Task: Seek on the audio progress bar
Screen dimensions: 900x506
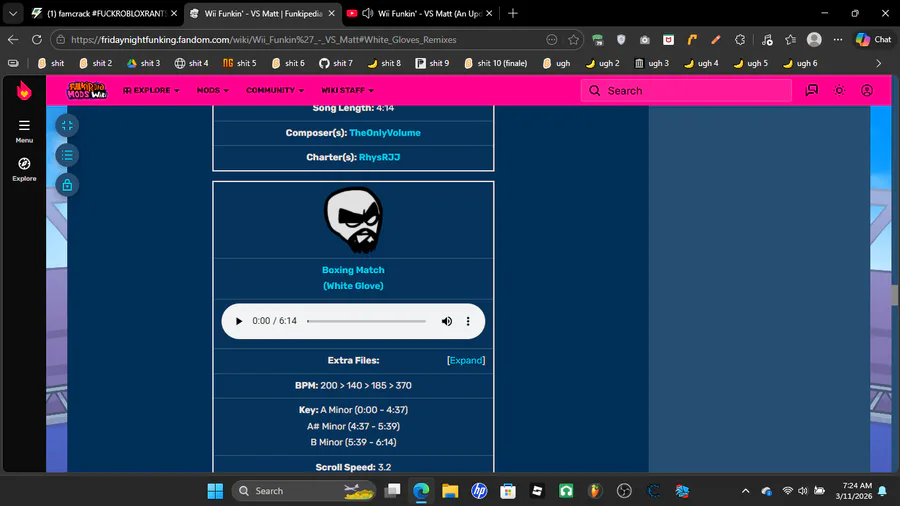Action: pyautogui.click(x=366, y=321)
